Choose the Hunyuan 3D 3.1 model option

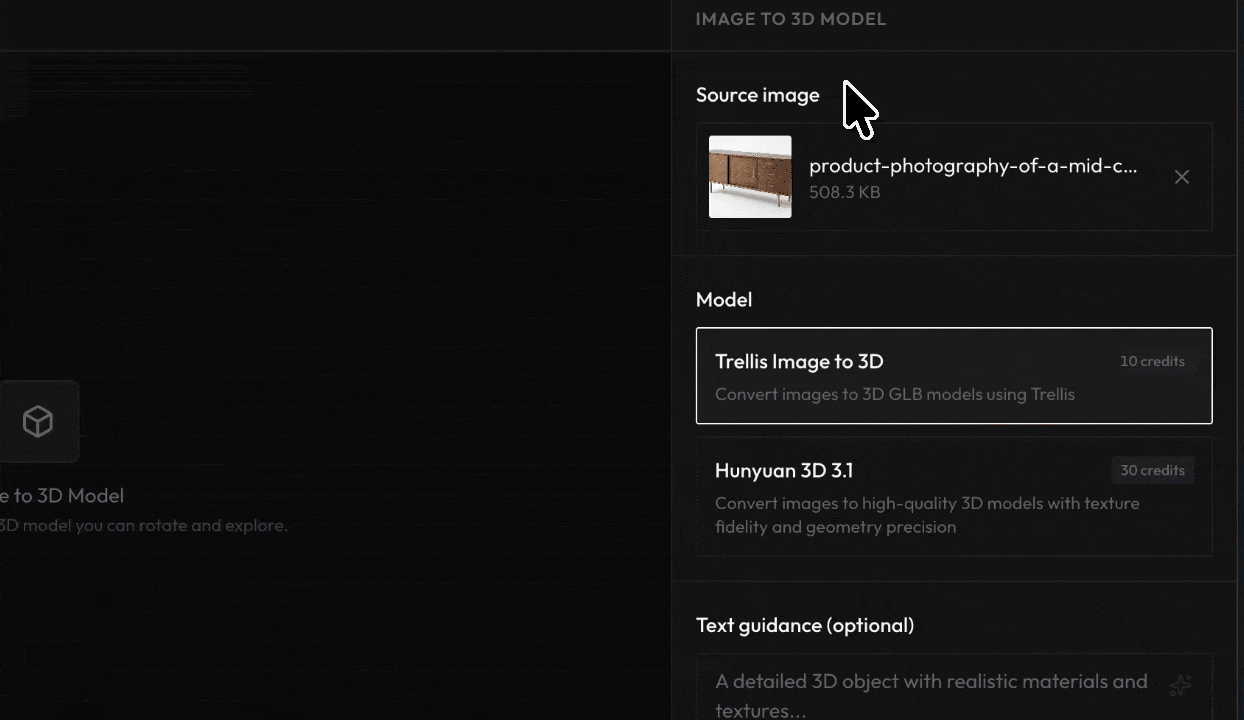(953, 497)
